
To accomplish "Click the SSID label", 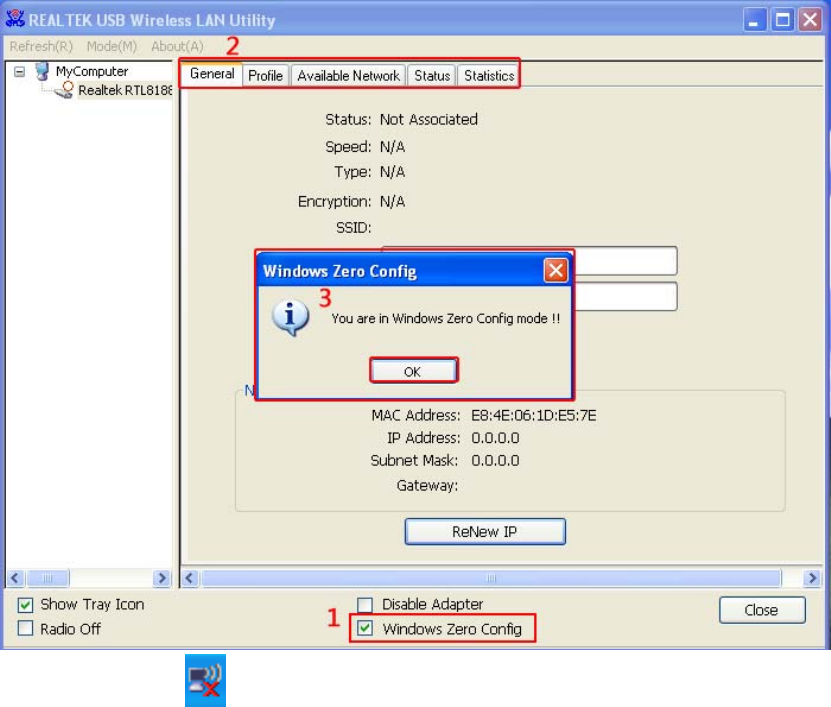I will 353,228.
